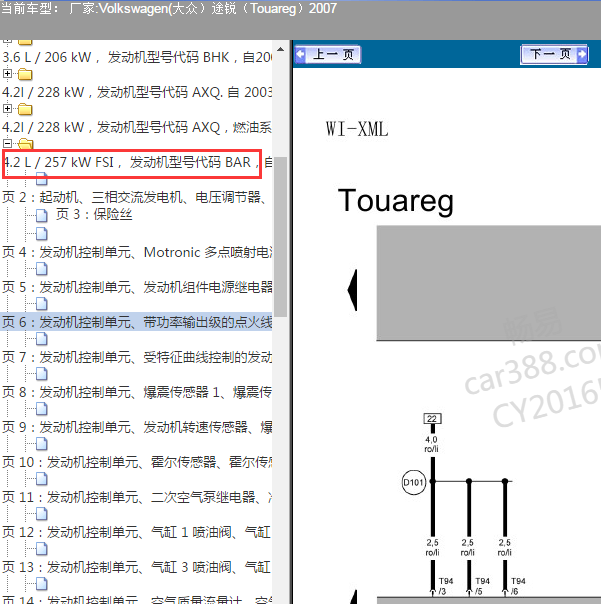Image resolution: width=601 pixels, height=604 pixels.
Task: Click document icon above 页 8
Action: pyautogui.click(x=42, y=374)
